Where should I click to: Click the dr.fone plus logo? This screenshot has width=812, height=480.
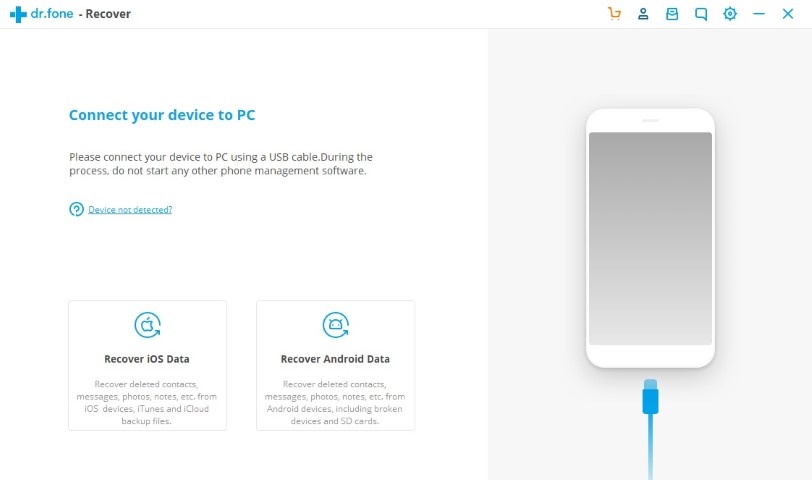18,14
